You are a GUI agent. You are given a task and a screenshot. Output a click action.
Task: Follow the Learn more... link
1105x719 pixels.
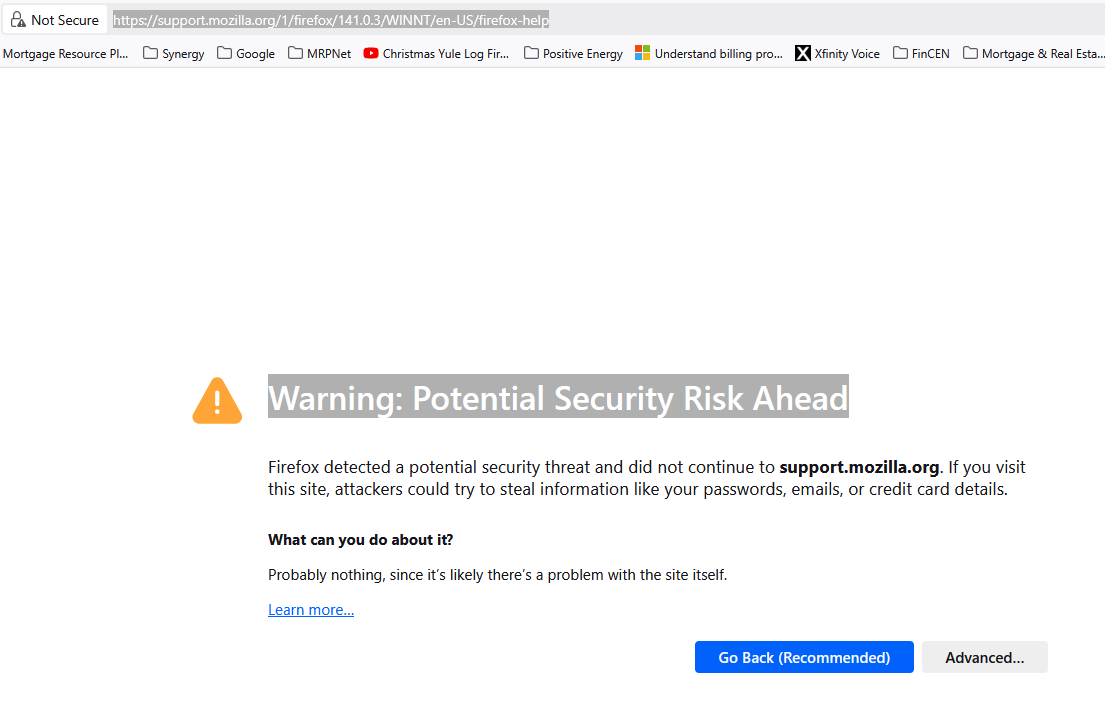[311, 610]
